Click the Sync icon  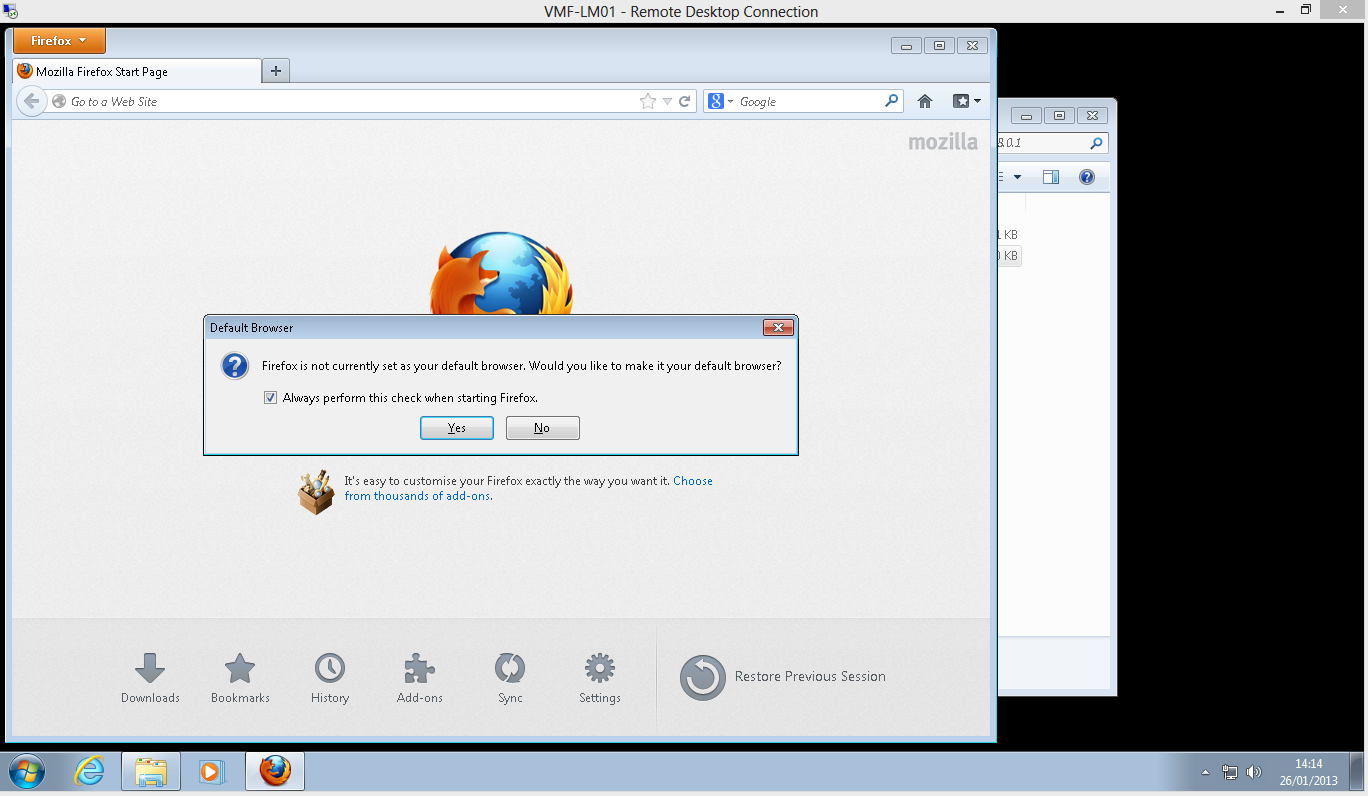pyautogui.click(x=510, y=669)
